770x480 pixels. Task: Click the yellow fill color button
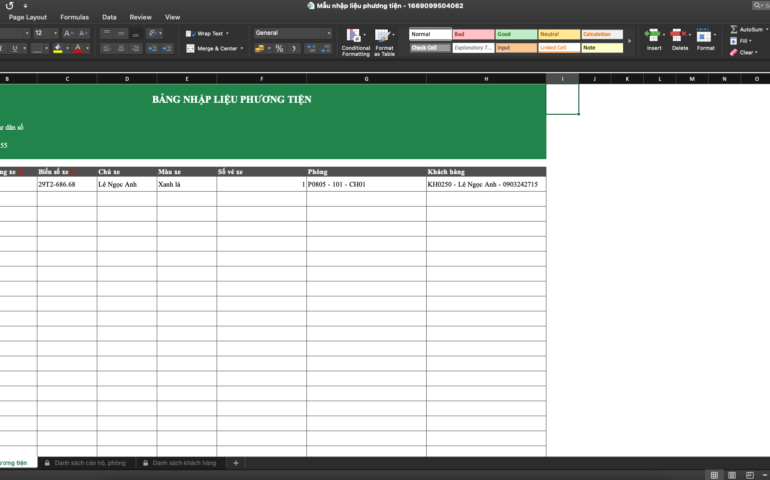58,48
